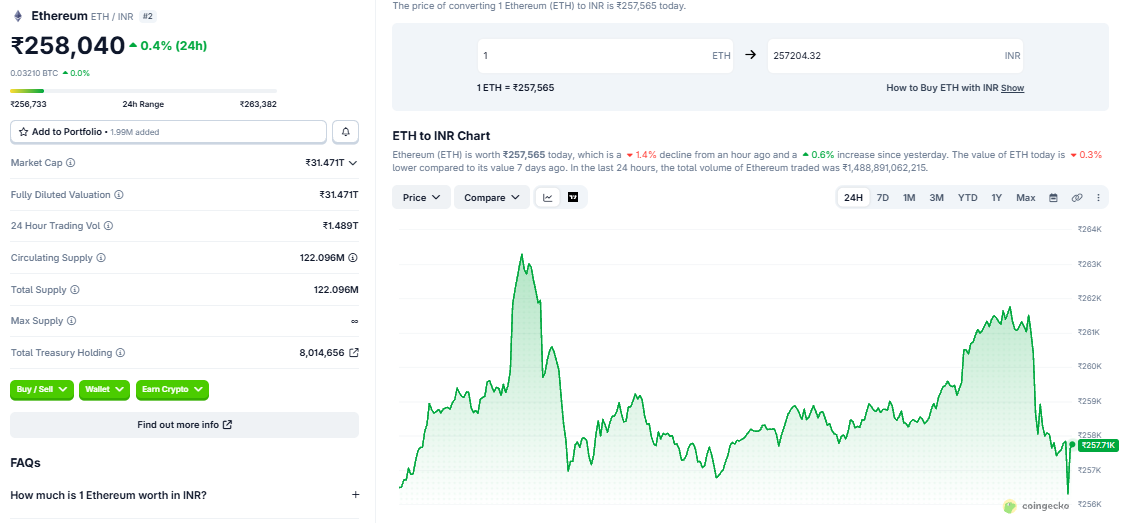The width and height of the screenshot is (1138, 523).
Task: Click the Total Supply 122.096M value
Action: 336,289
